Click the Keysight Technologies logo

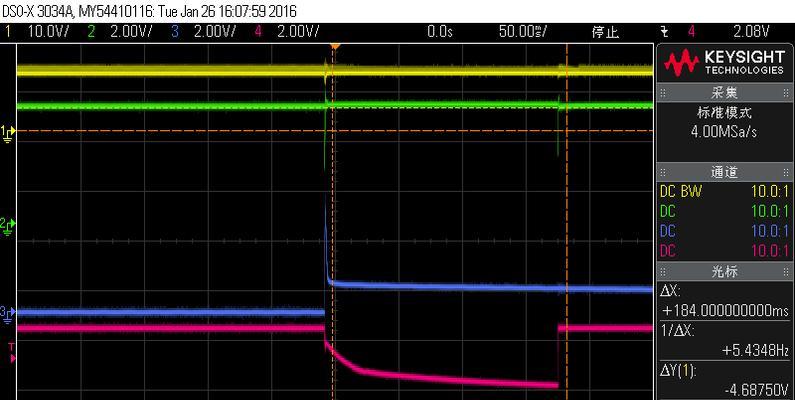coord(725,62)
